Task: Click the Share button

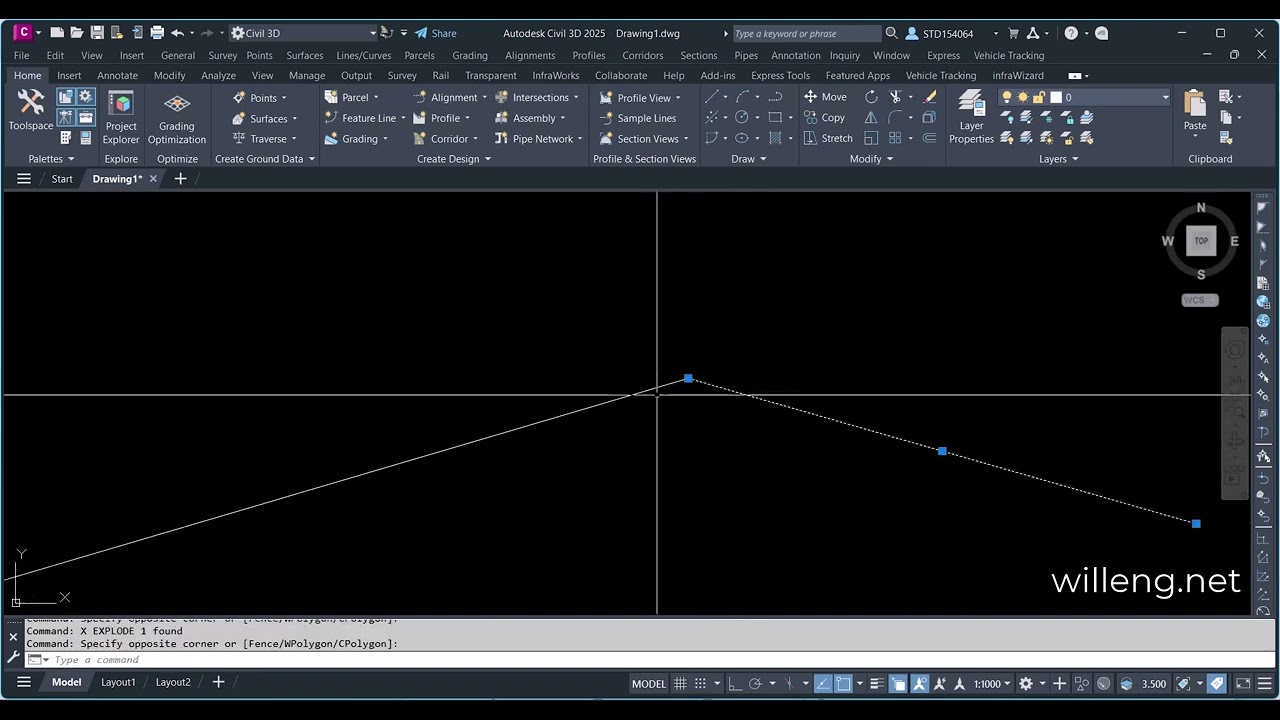Action: pos(435,33)
